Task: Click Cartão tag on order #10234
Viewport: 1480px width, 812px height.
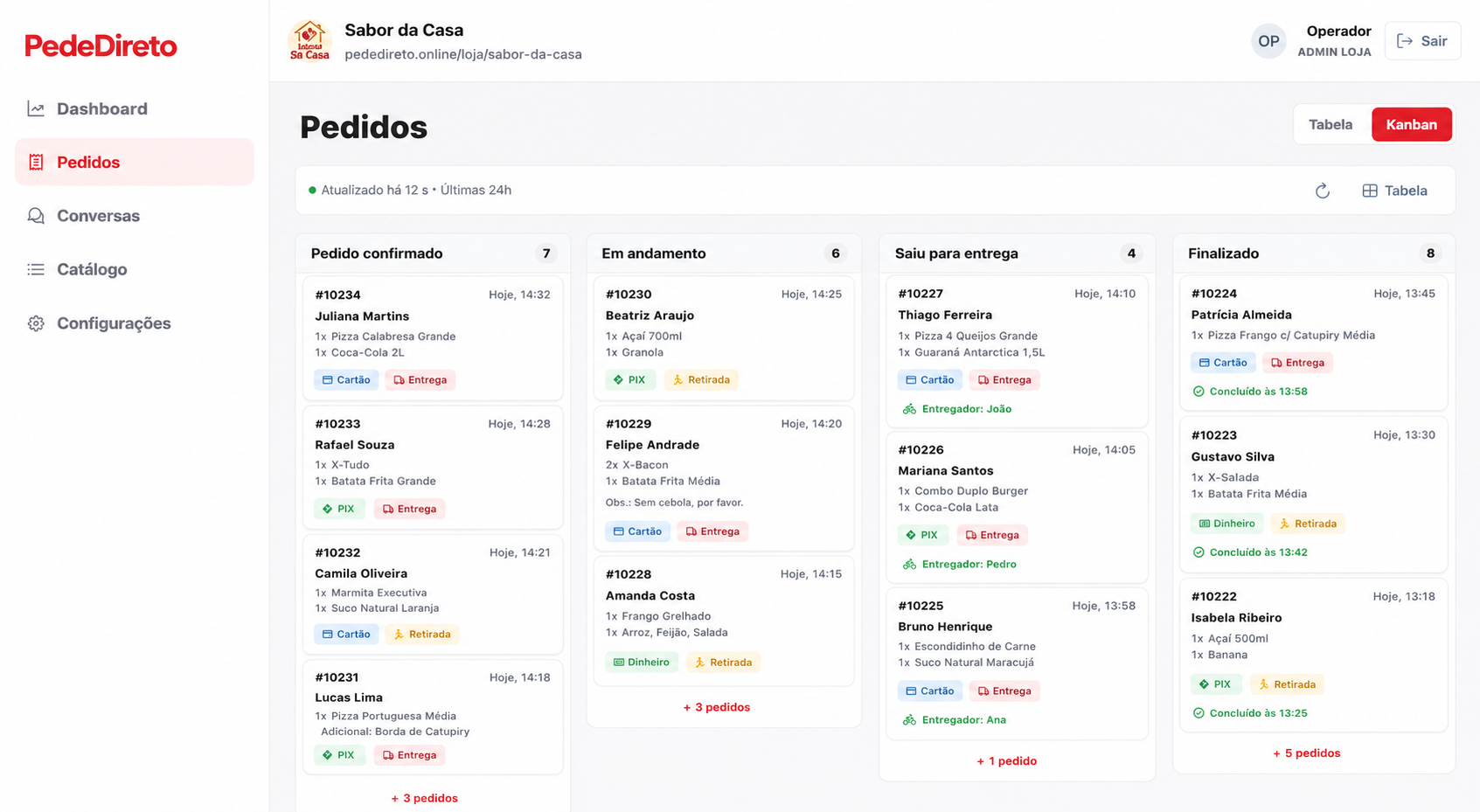Action: click(346, 380)
